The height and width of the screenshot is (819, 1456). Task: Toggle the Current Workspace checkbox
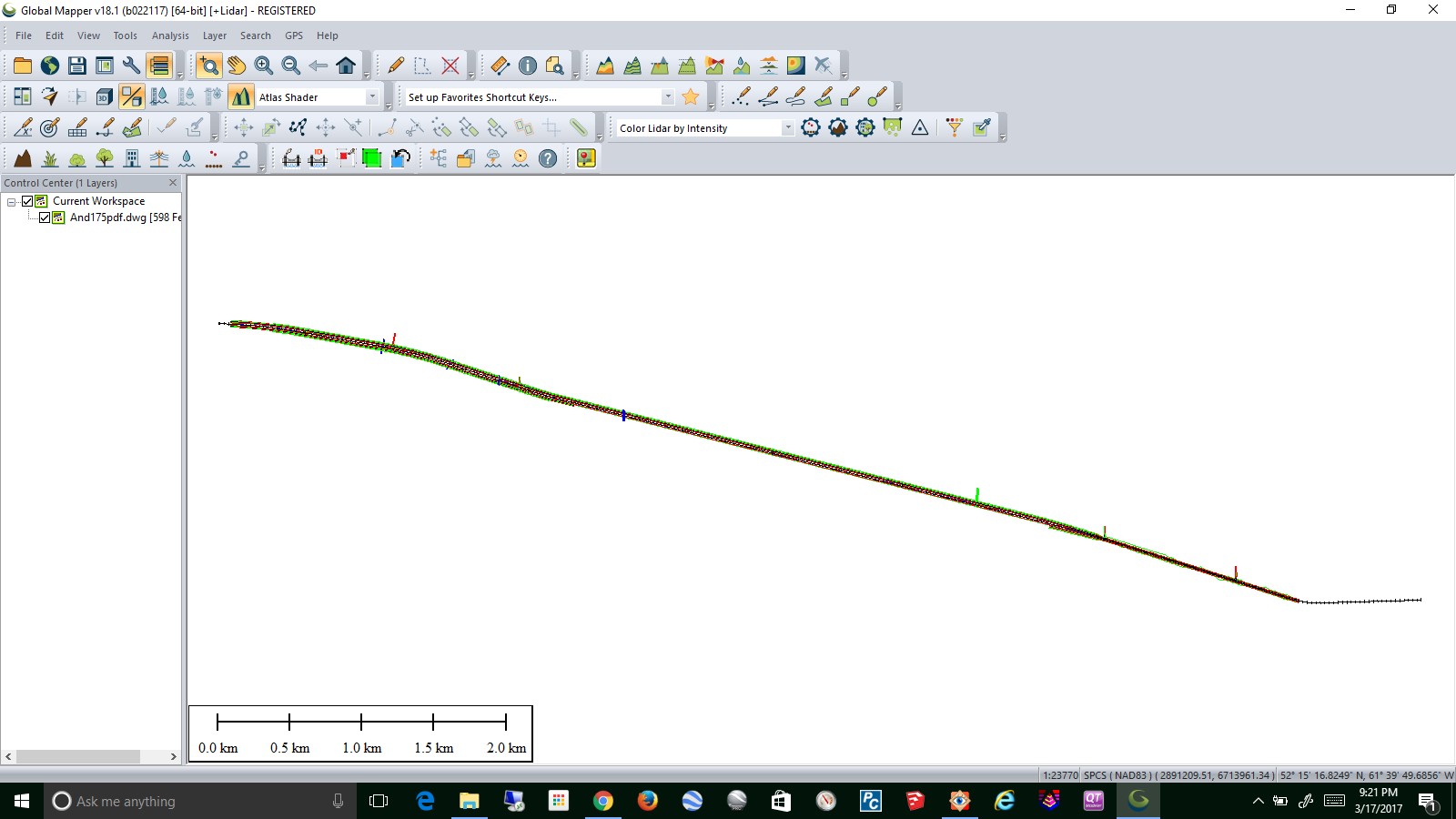27,201
